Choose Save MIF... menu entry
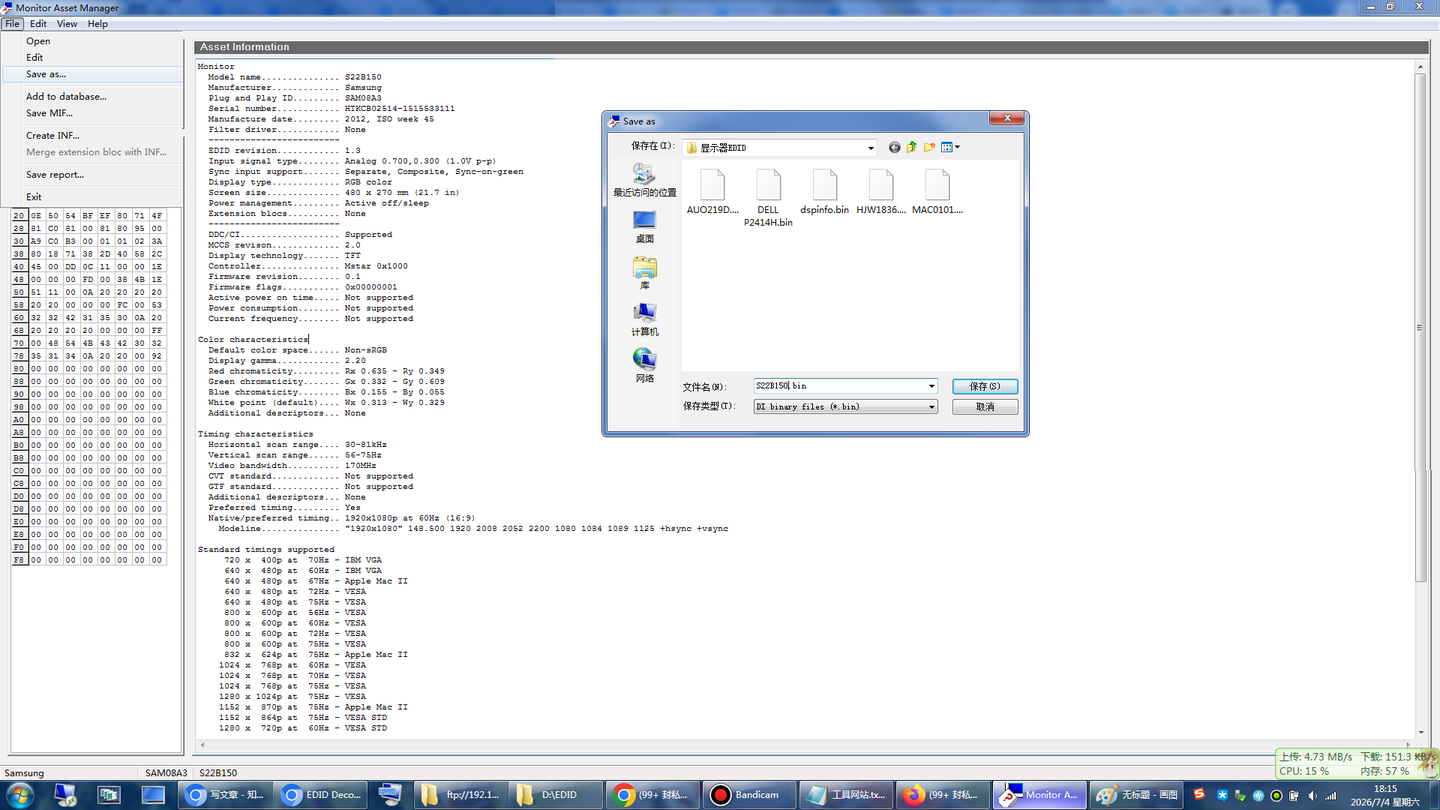The width and height of the screenshot is (1440, 810). click(94, 113)
